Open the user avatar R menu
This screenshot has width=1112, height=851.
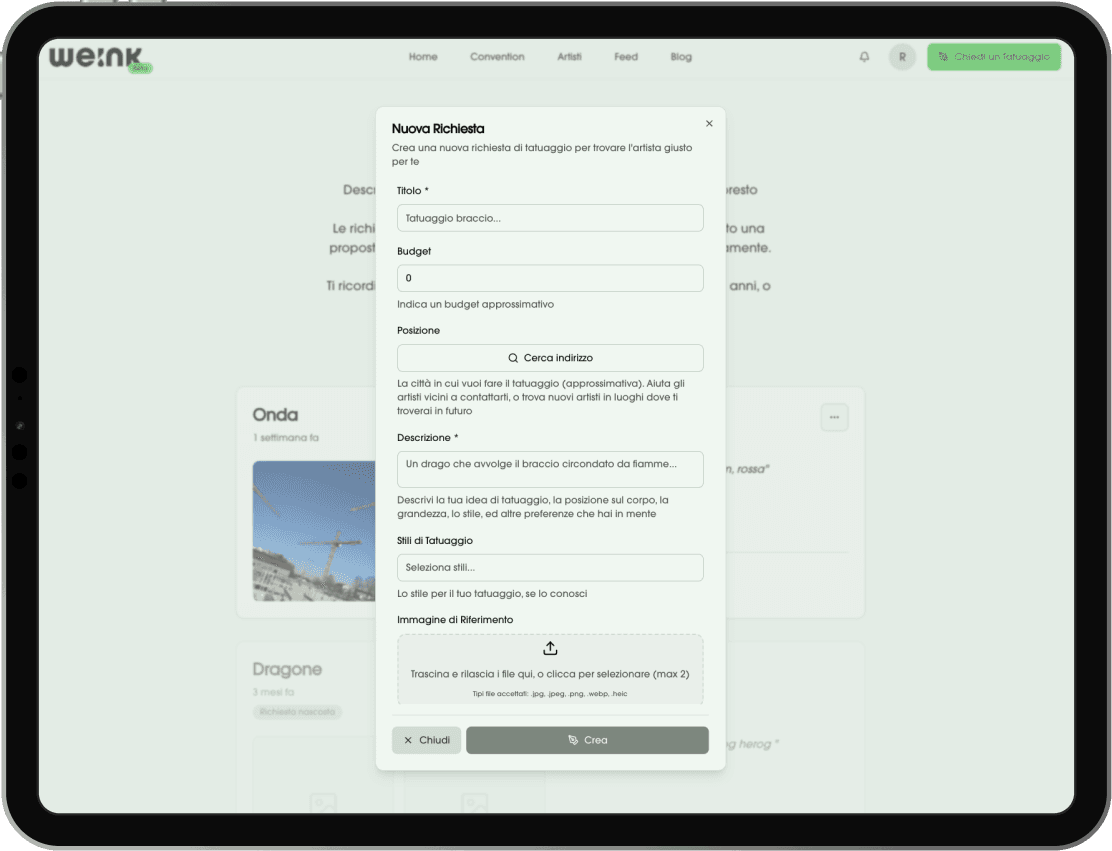[x=902, y=57]
